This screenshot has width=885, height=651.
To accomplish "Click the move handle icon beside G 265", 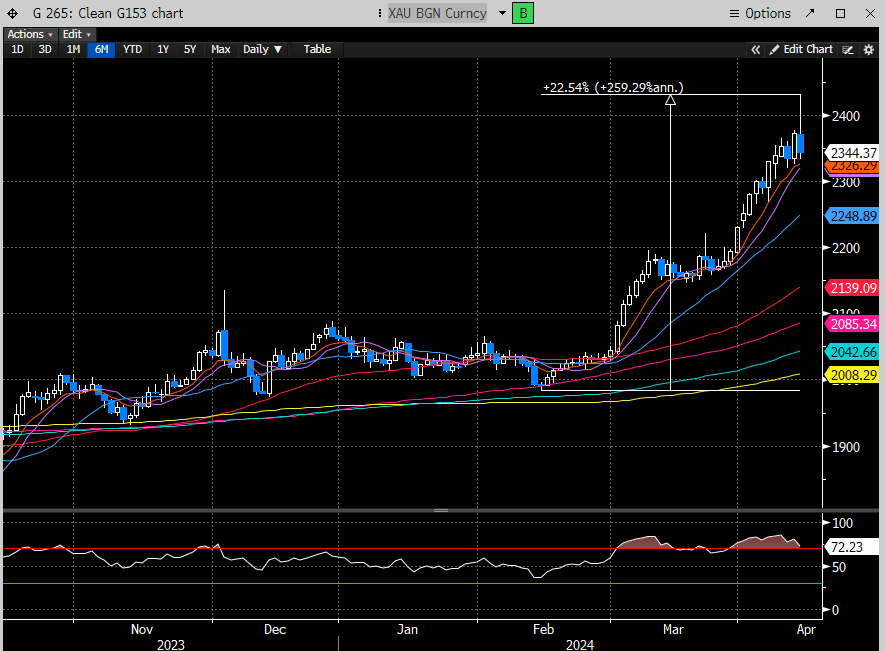I will tap(12, 13).
